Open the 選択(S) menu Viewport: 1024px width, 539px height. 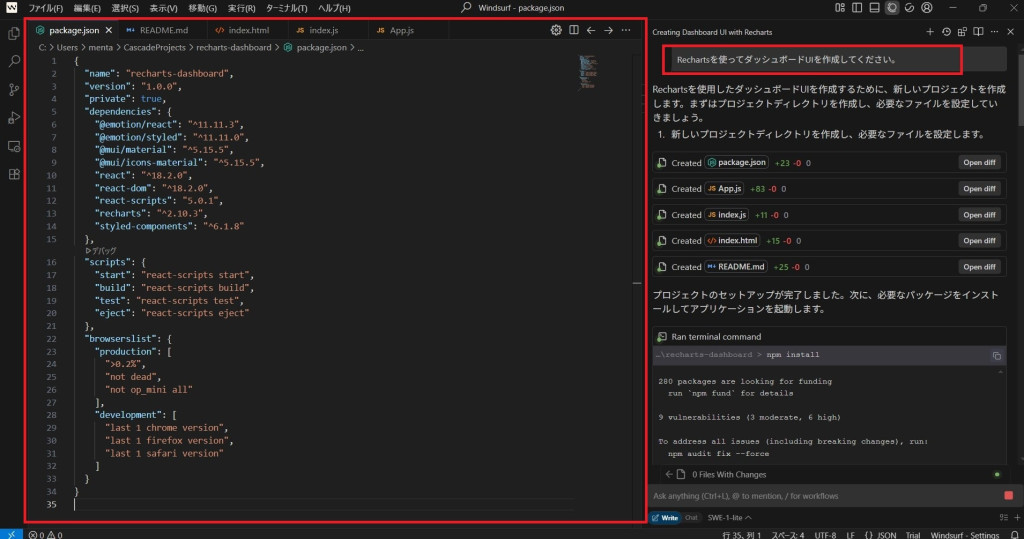click(x=125, y=8)
